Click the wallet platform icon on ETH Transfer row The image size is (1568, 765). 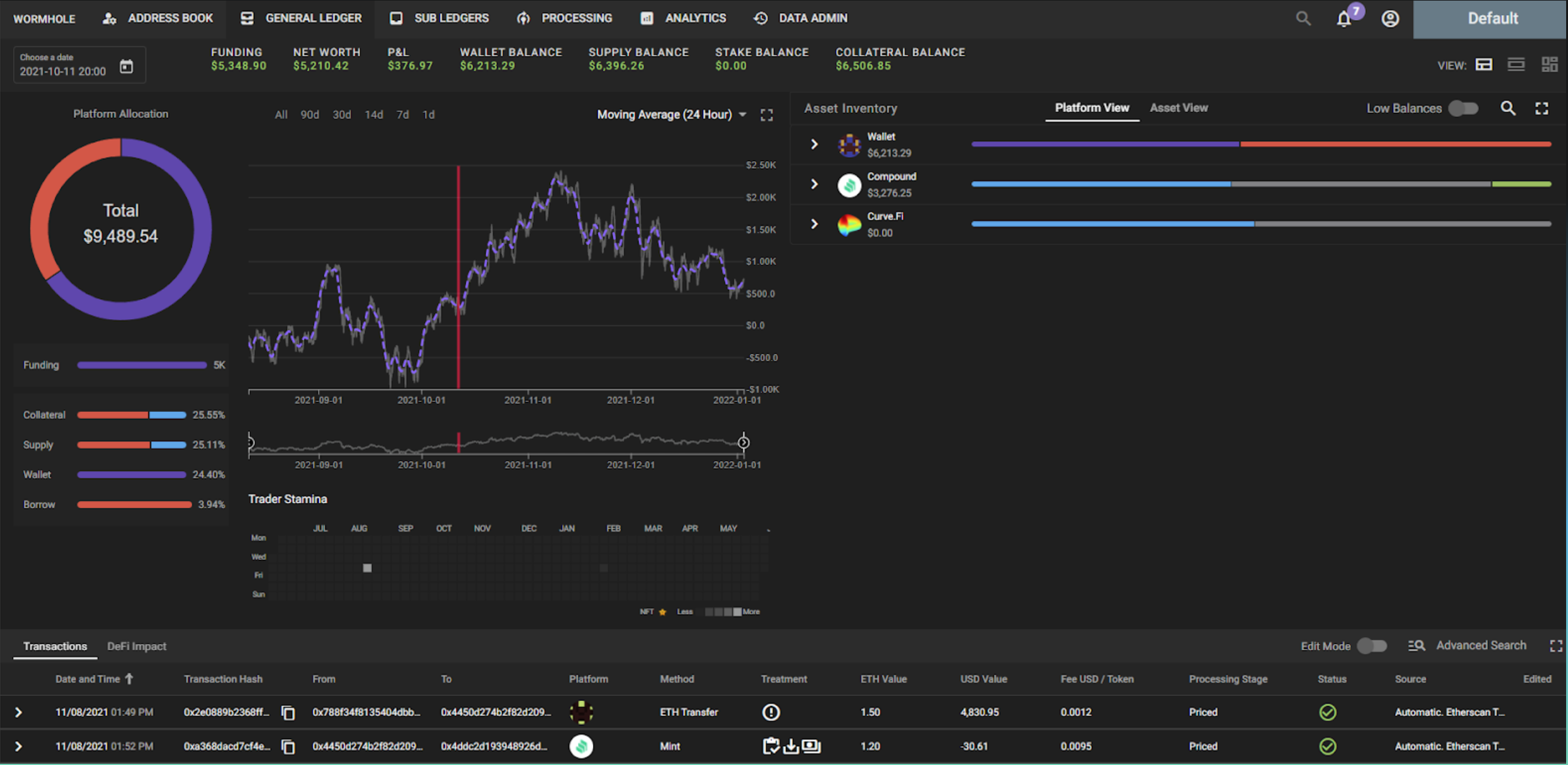(581, 712)
